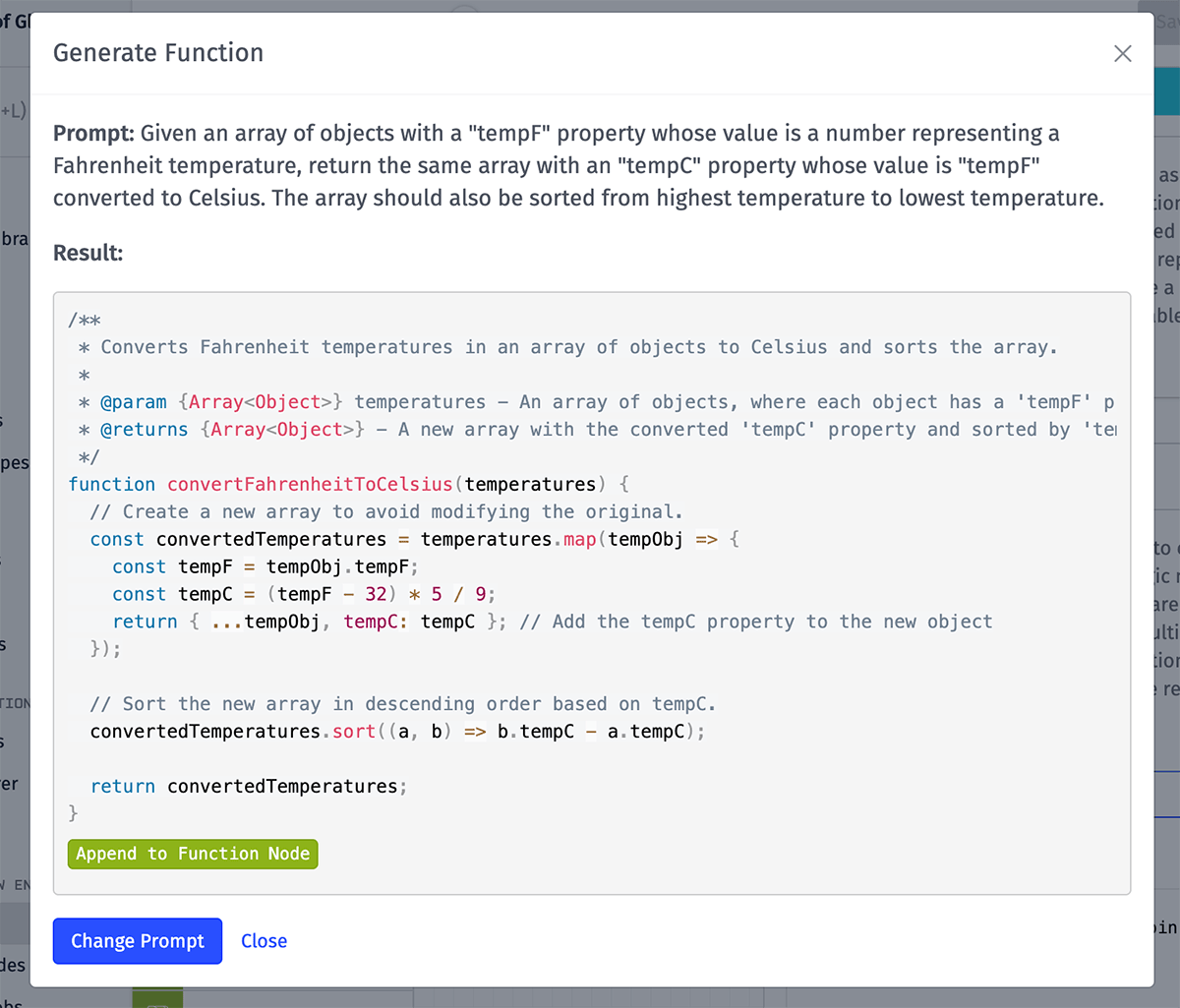Click the return convertedTemperatures statement
The height and width of the screenshot is (1008, 1180).
248,786
